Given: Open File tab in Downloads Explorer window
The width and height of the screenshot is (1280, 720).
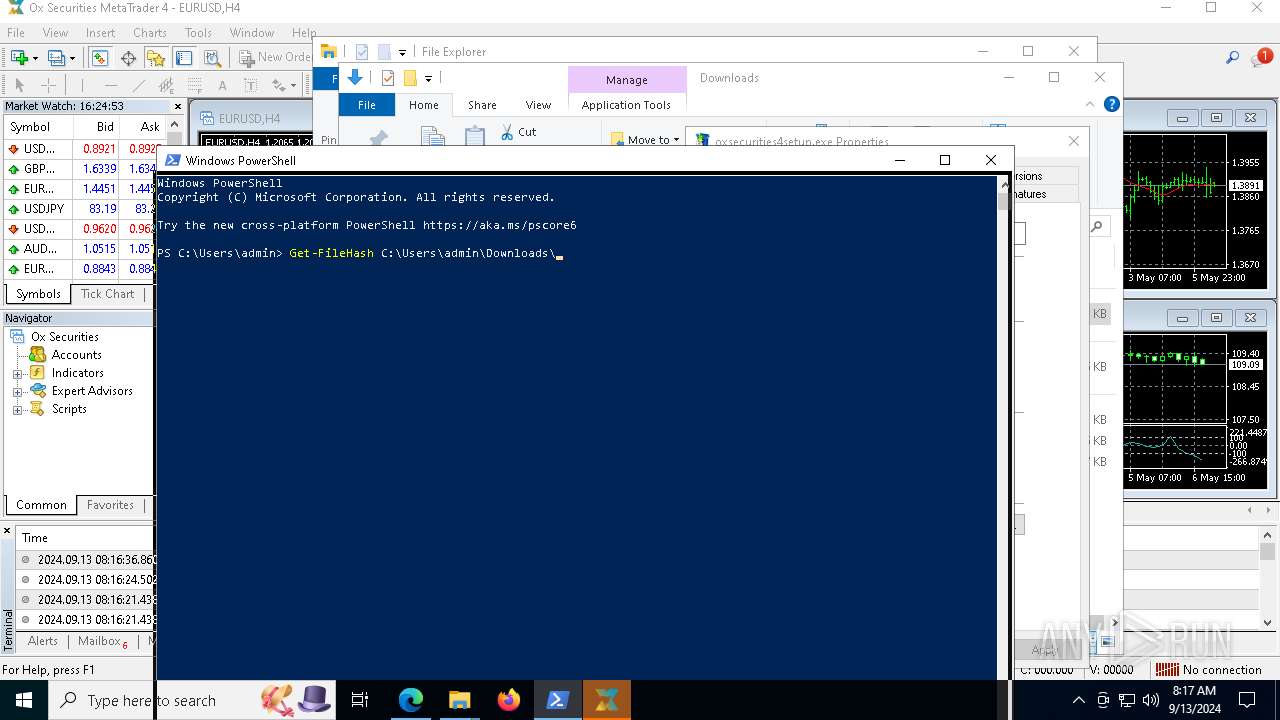Looking at the screenshot, I should [367, 105].
